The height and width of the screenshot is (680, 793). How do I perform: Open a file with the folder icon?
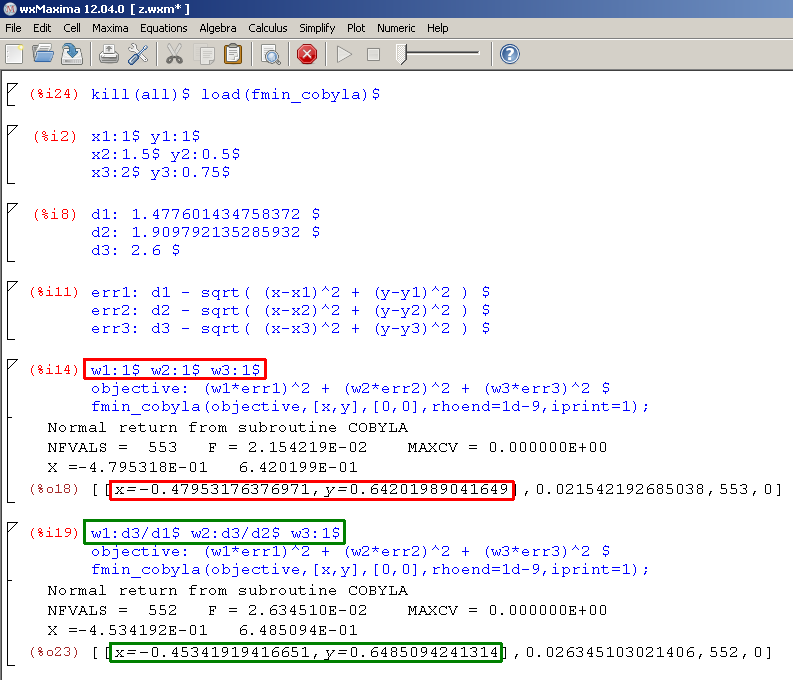point(43,54)
